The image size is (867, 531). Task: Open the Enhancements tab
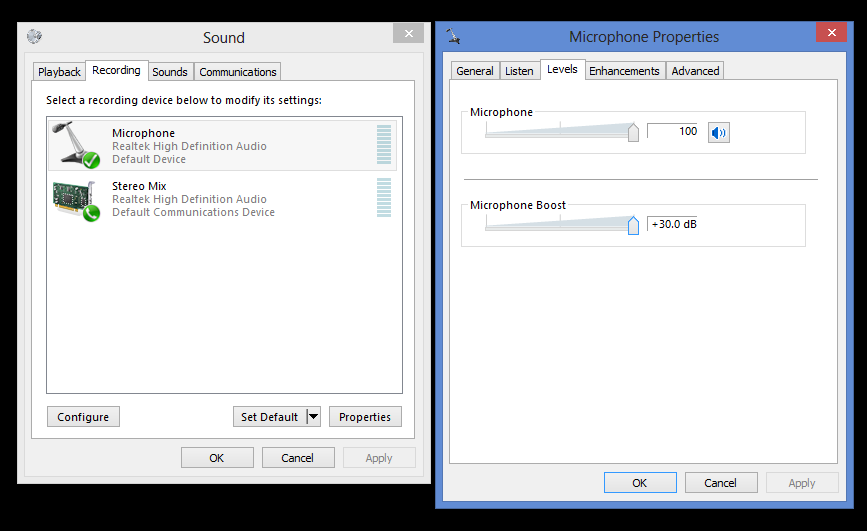coord(624,71)
